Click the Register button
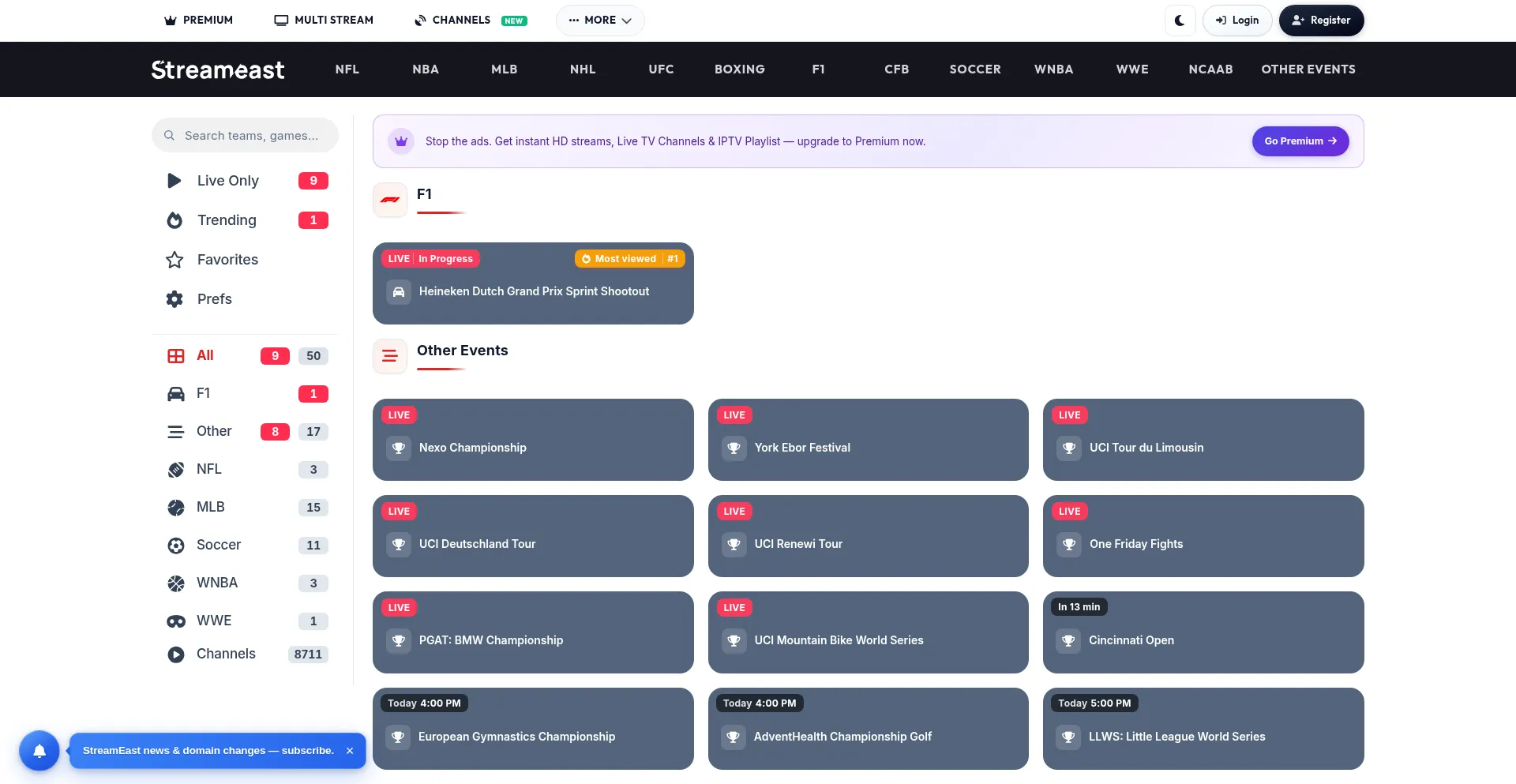The width and height of the screenshot is (1516, 784). click(x=1321, y=21)
